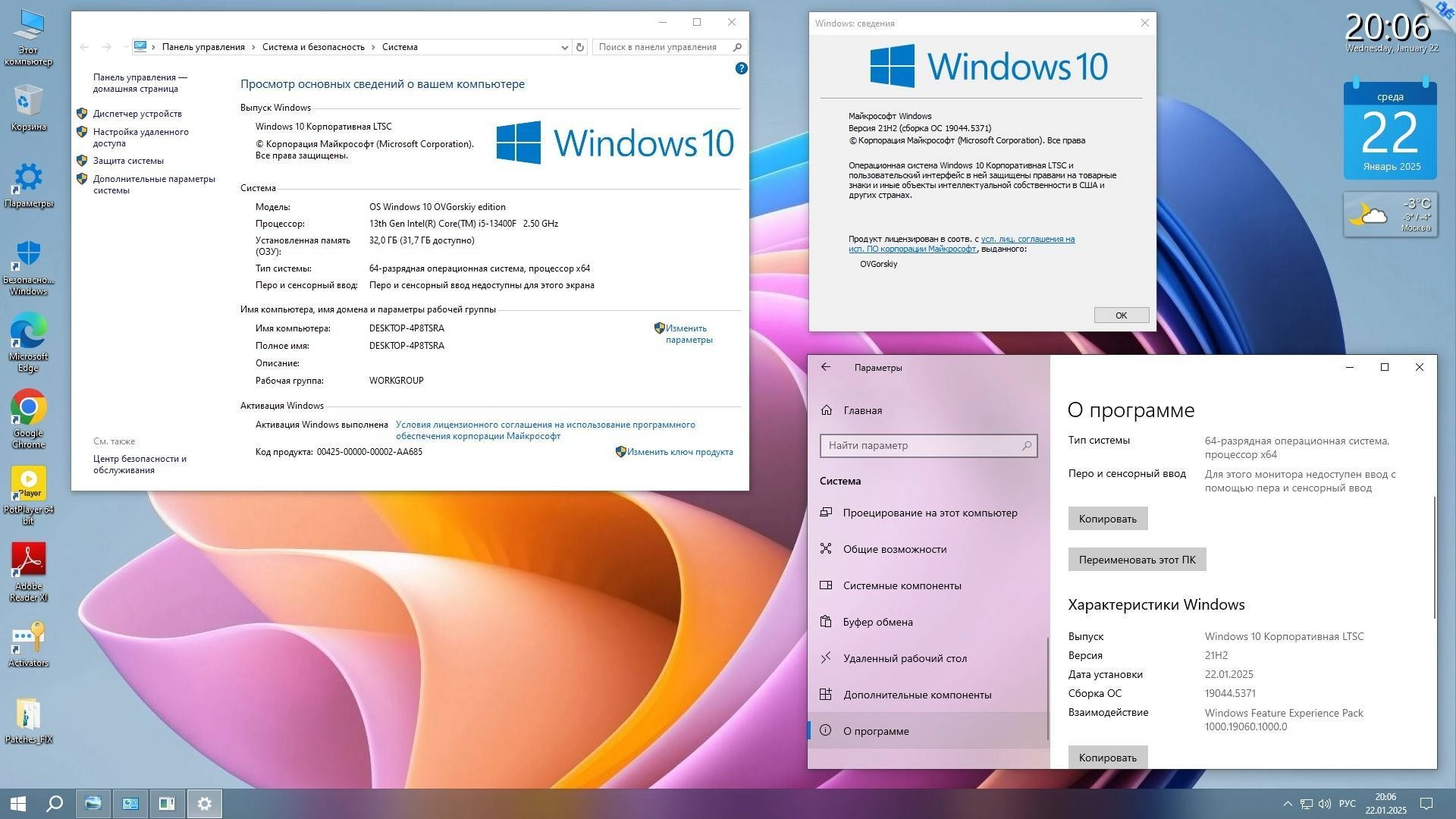1456x819 pixels.
Task: Open breadcrumb arrow after Система и безопасность
Action: point(374,47)
